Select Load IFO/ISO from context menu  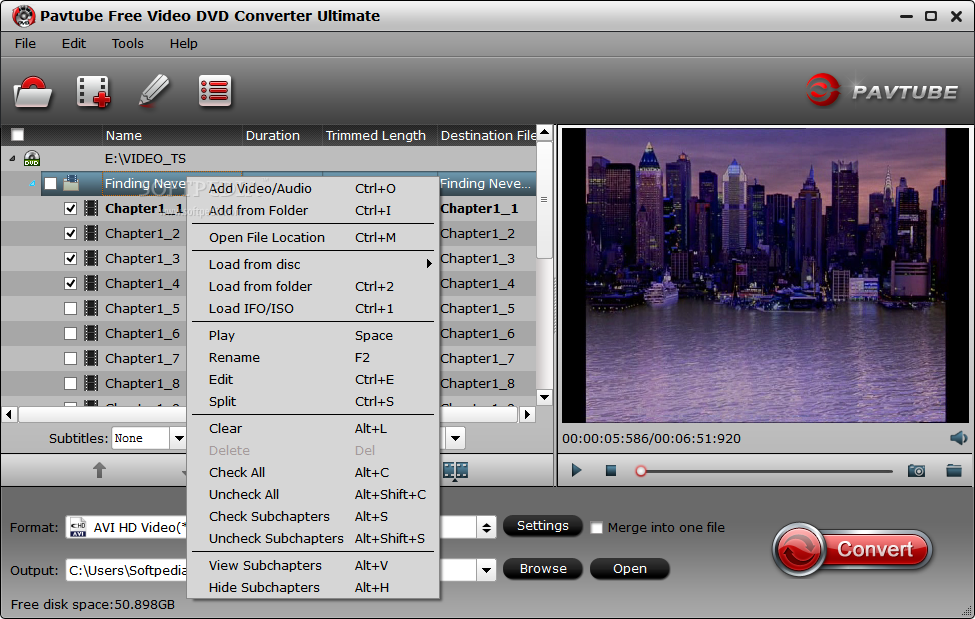313,309
